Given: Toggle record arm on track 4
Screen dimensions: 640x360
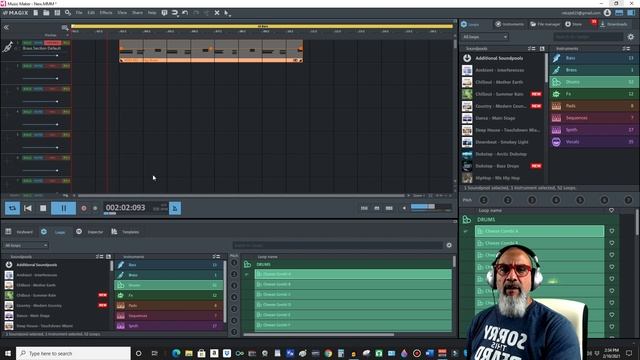Looking at the screenshot, I should (x=52, y=111).
